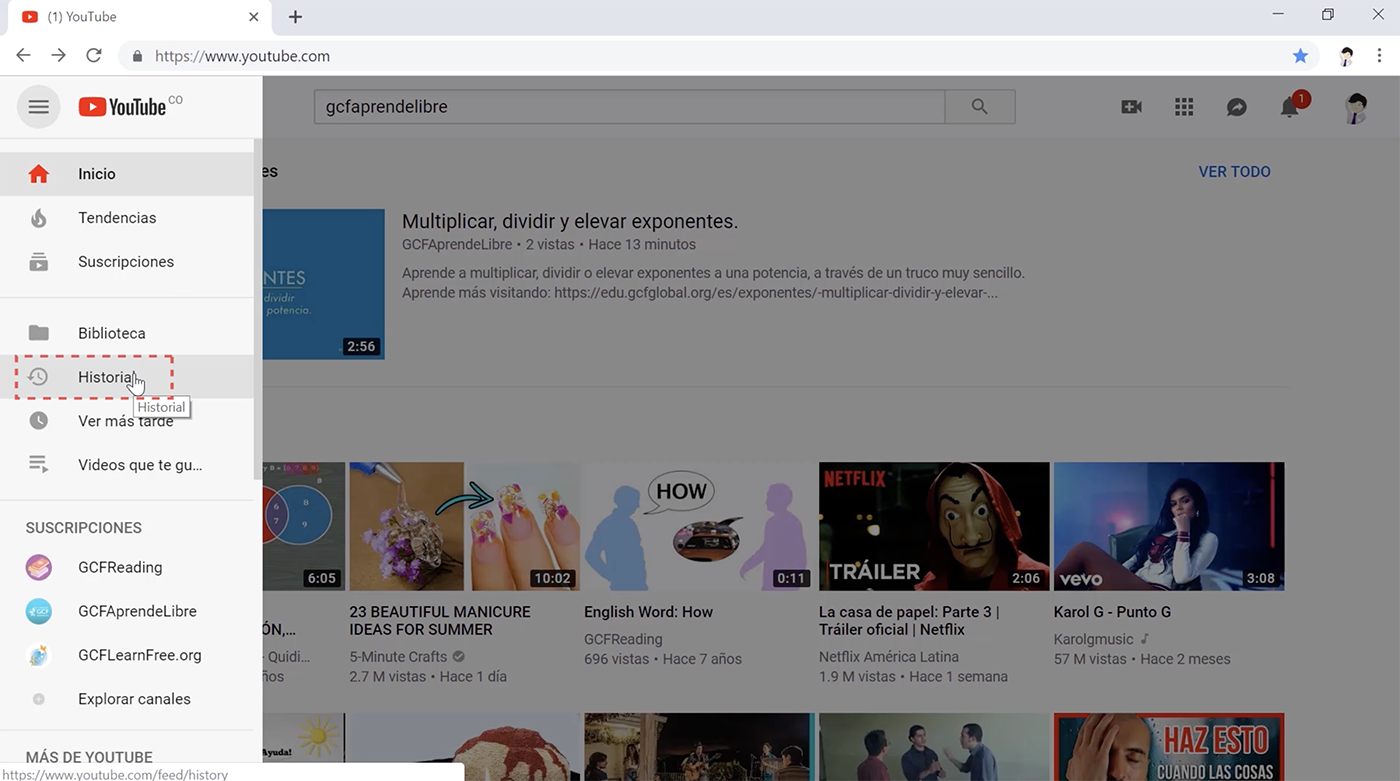Image resolution: width=1400 pixels, height=781 pixels.
Task: Open La casa de papel trailer thumbnail
Action: click(x=934, y=526)
